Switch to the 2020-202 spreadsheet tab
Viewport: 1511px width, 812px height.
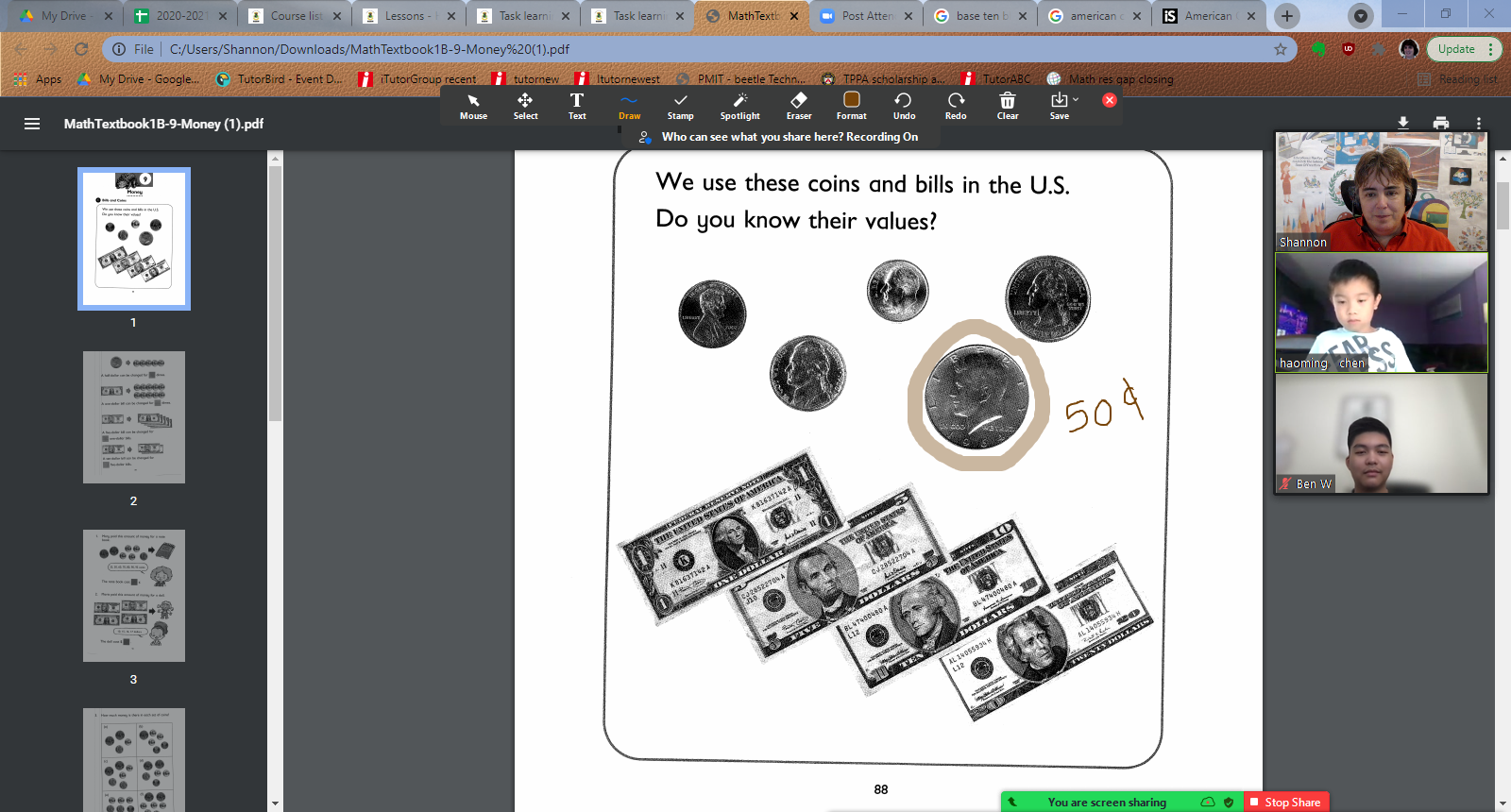[x=181, y=16]
